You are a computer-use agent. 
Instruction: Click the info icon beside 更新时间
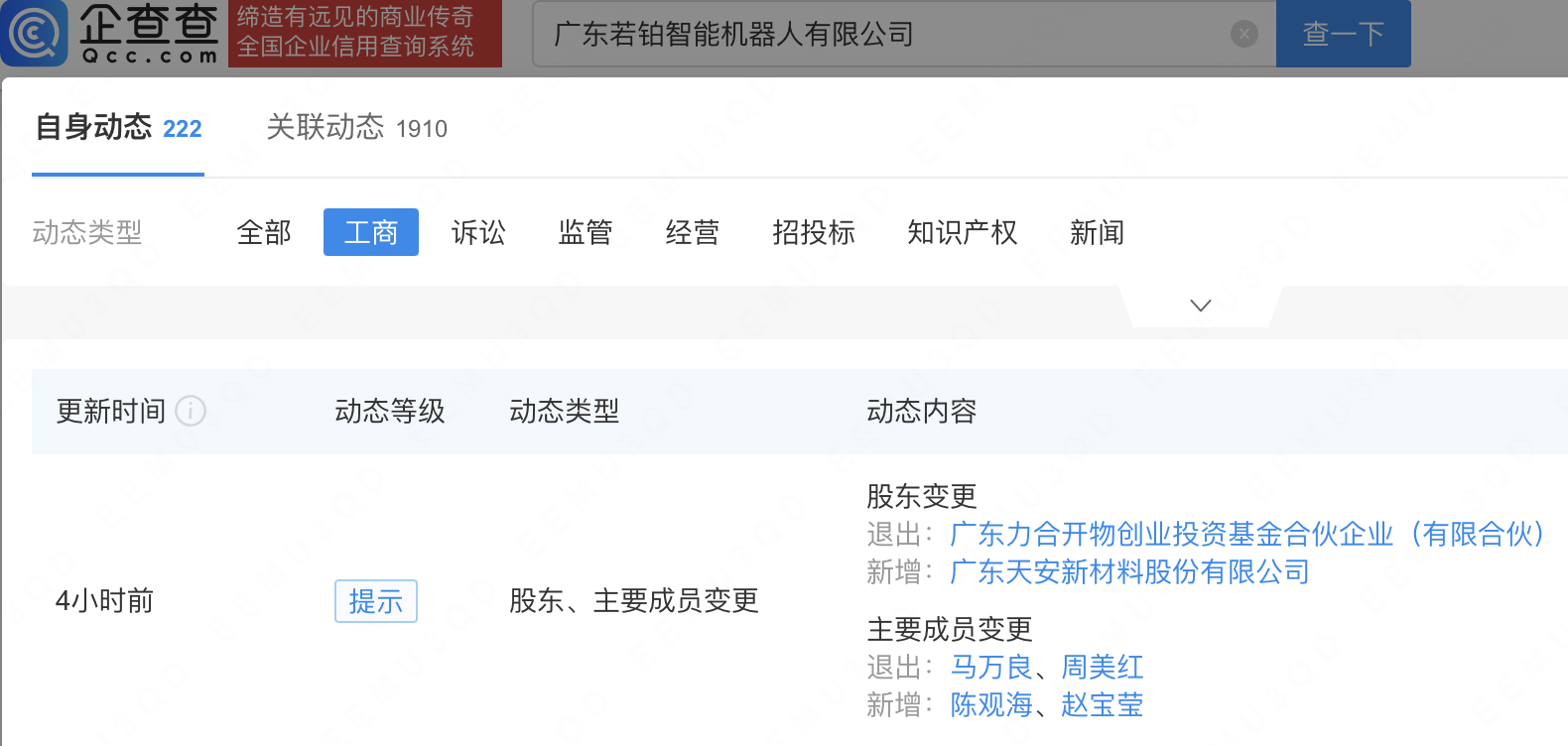click(191, 411)
